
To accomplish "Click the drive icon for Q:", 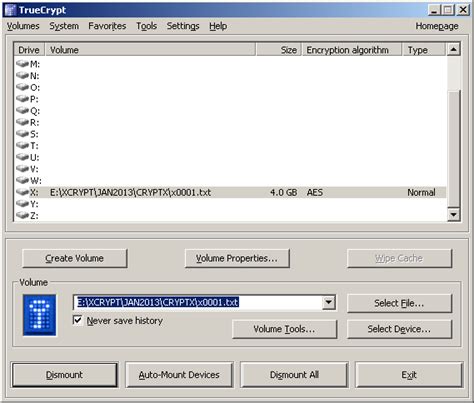I will tap(22, 110).
